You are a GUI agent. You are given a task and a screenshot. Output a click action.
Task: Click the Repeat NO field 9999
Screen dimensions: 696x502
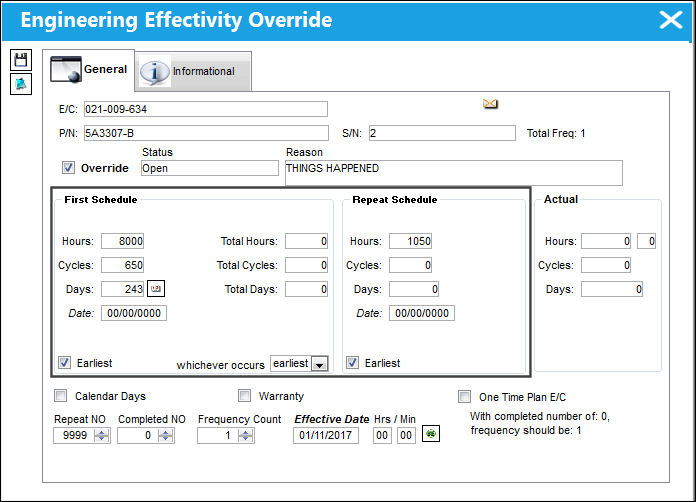pyautogui.click(x=74, y=435)
